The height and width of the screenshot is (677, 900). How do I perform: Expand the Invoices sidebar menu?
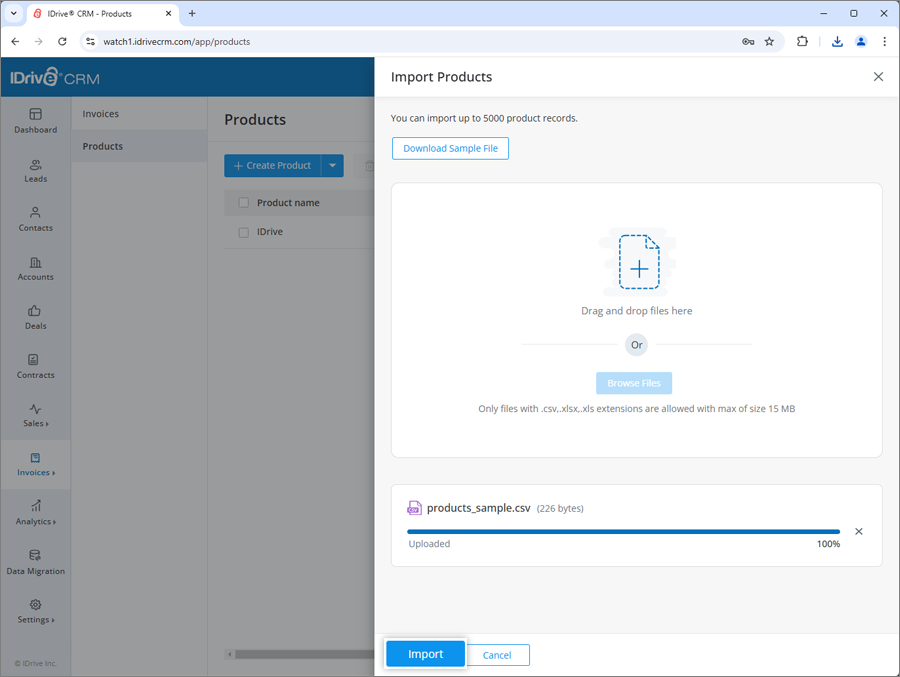35,465
